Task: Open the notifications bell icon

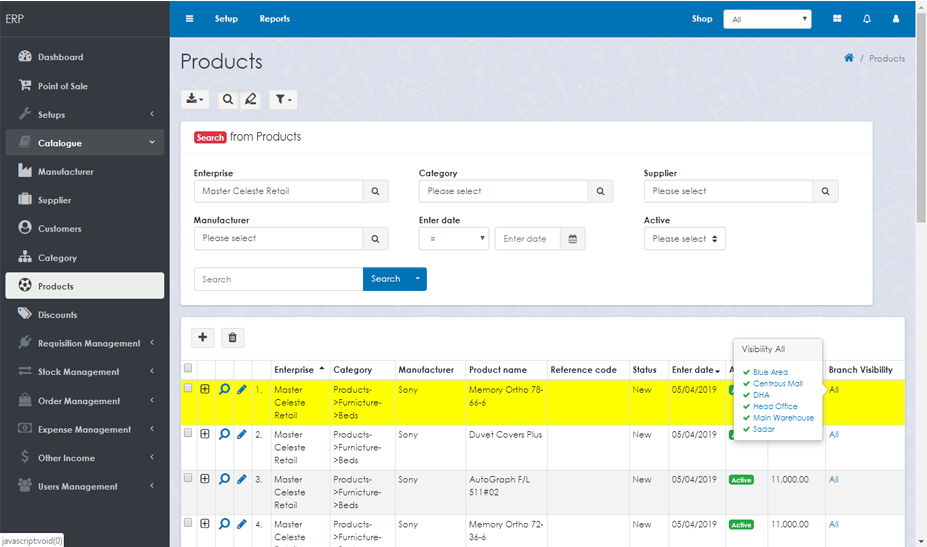Action: pos(866,19)
